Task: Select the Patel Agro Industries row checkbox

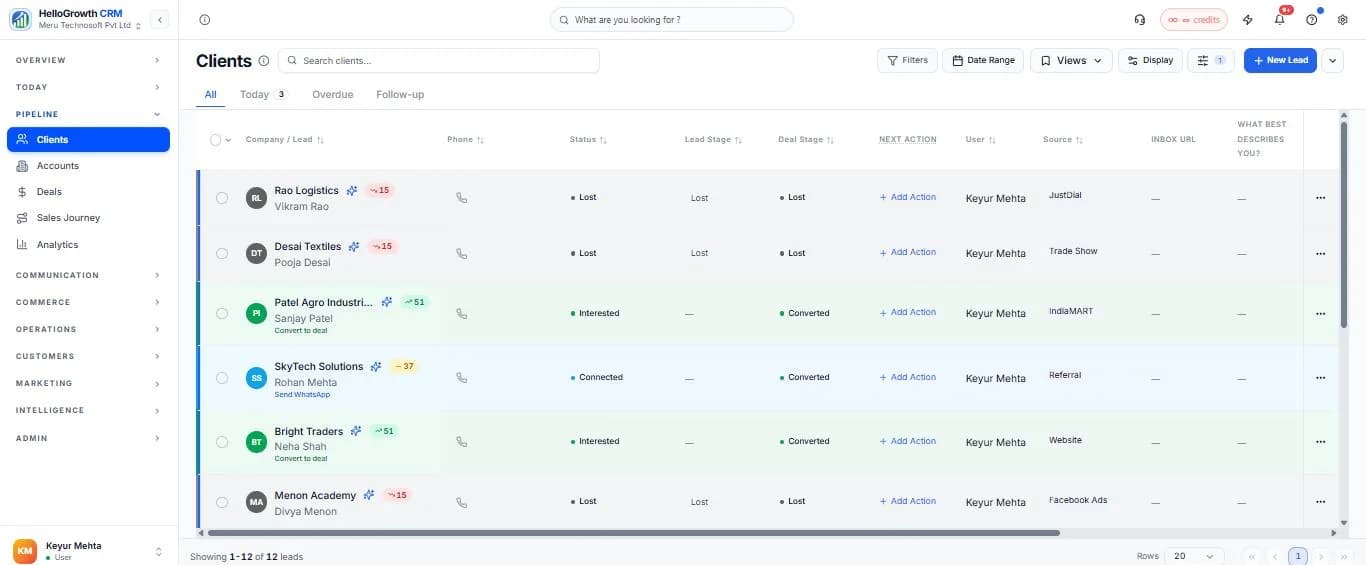Action: pyautogui.click(x=222, y=314)
